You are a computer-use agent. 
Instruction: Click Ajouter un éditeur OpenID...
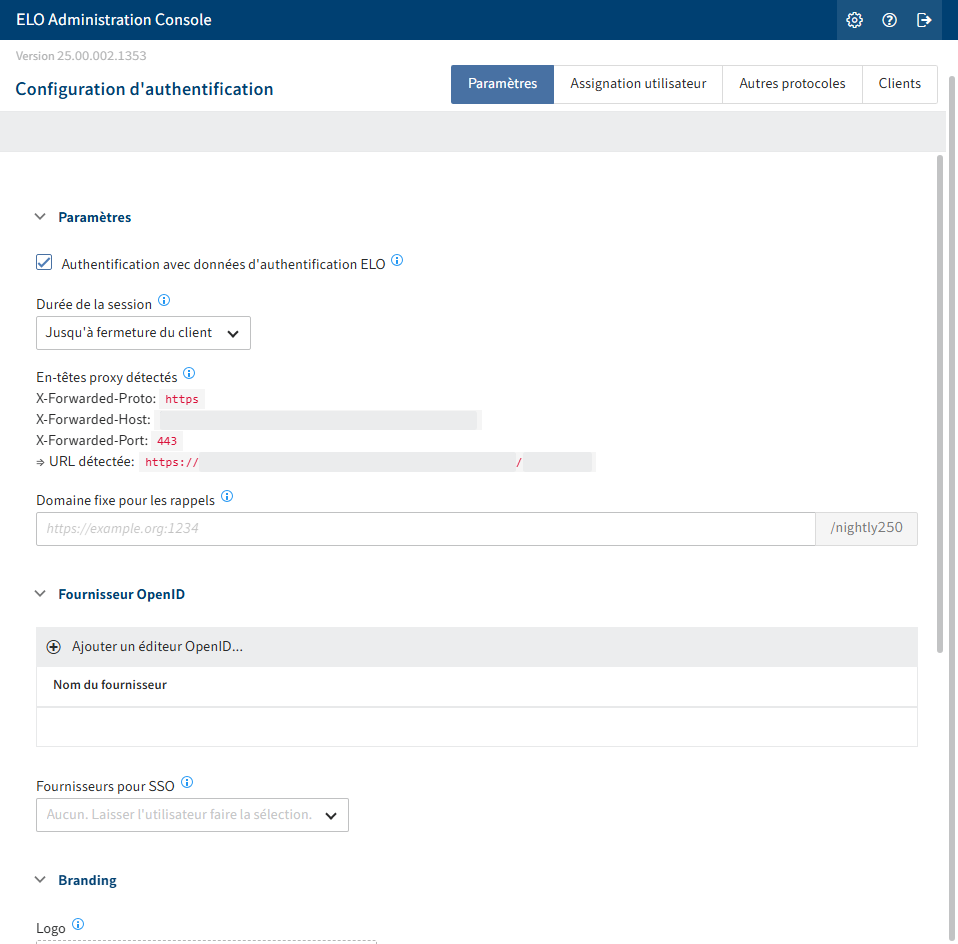[157, 646]
